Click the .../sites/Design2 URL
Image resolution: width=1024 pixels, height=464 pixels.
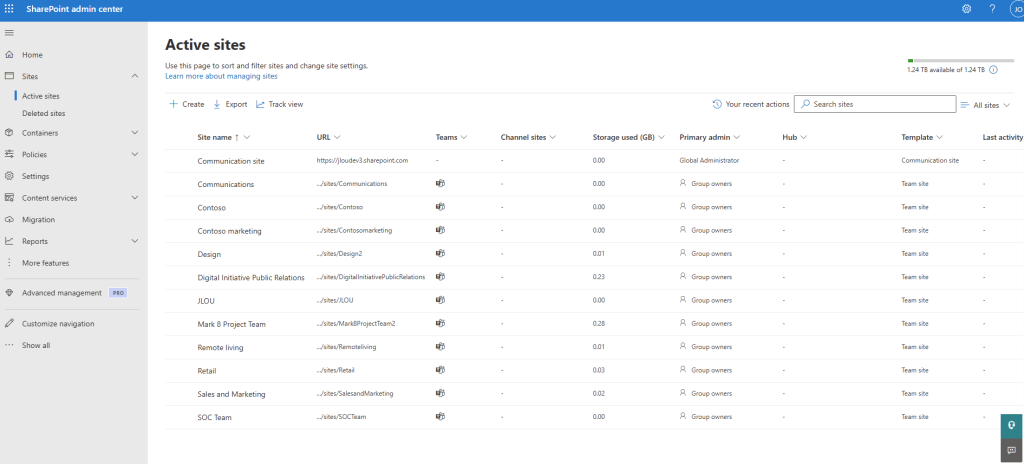340,254
